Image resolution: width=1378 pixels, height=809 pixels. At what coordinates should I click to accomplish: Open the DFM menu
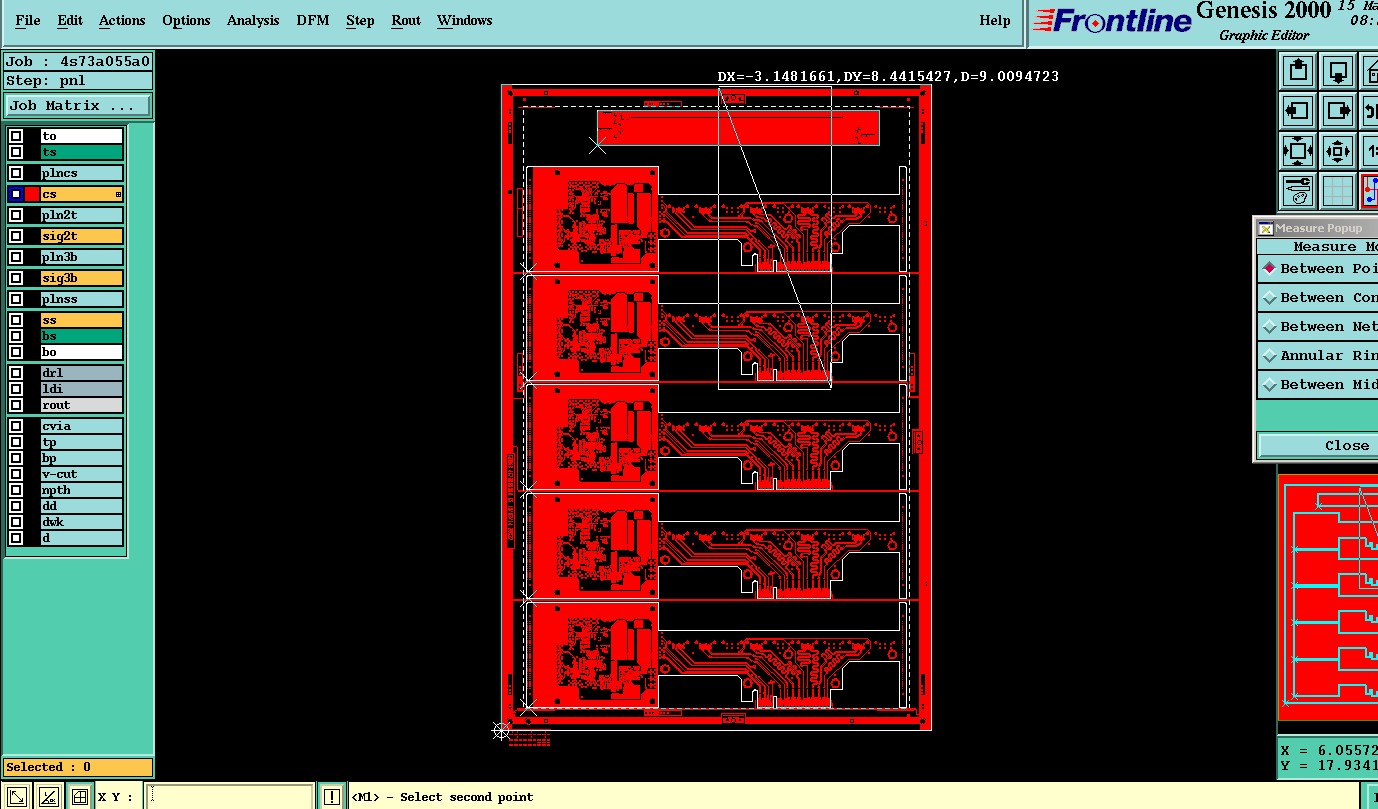313,20
